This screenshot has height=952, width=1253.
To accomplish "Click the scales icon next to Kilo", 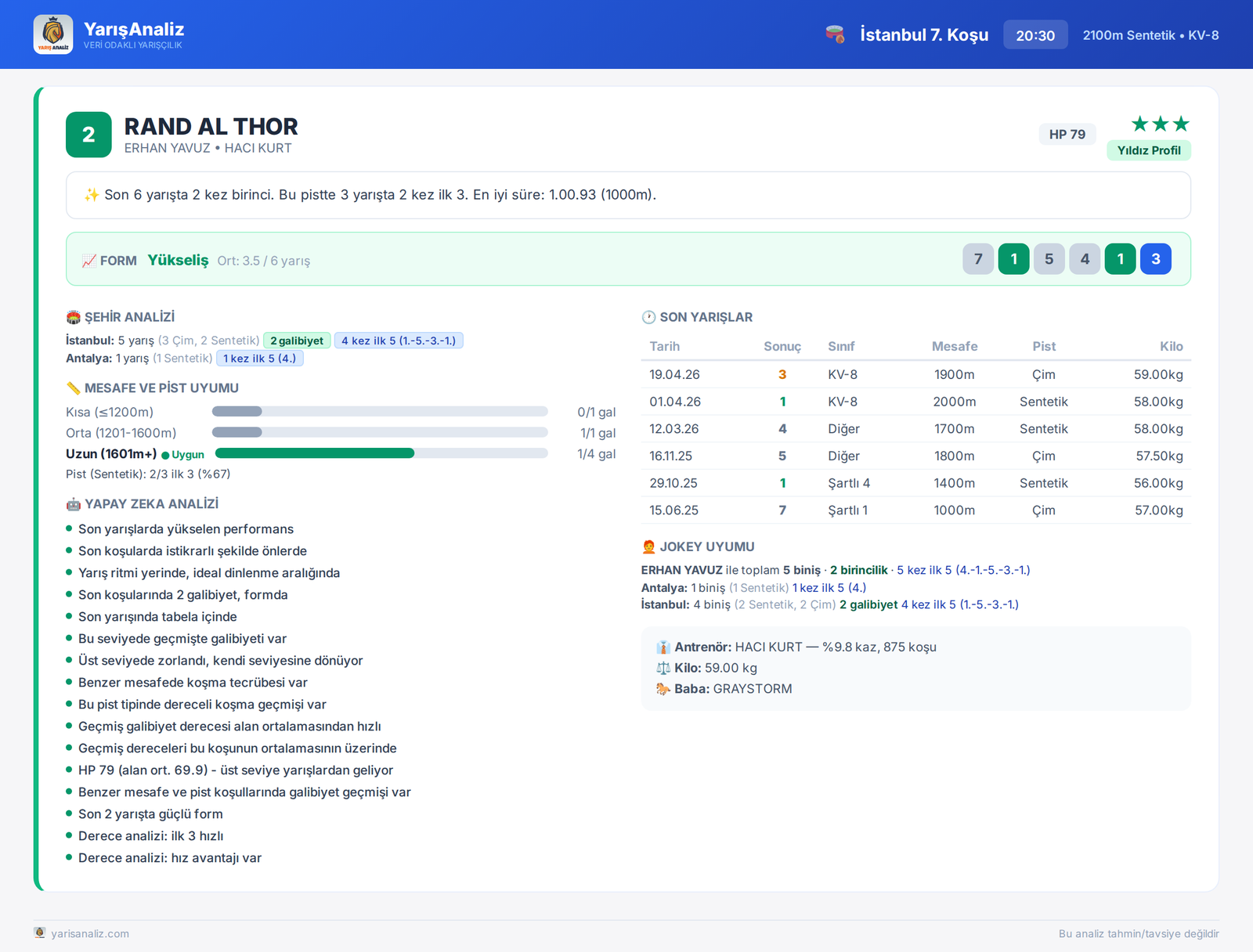I will [663, 668].
